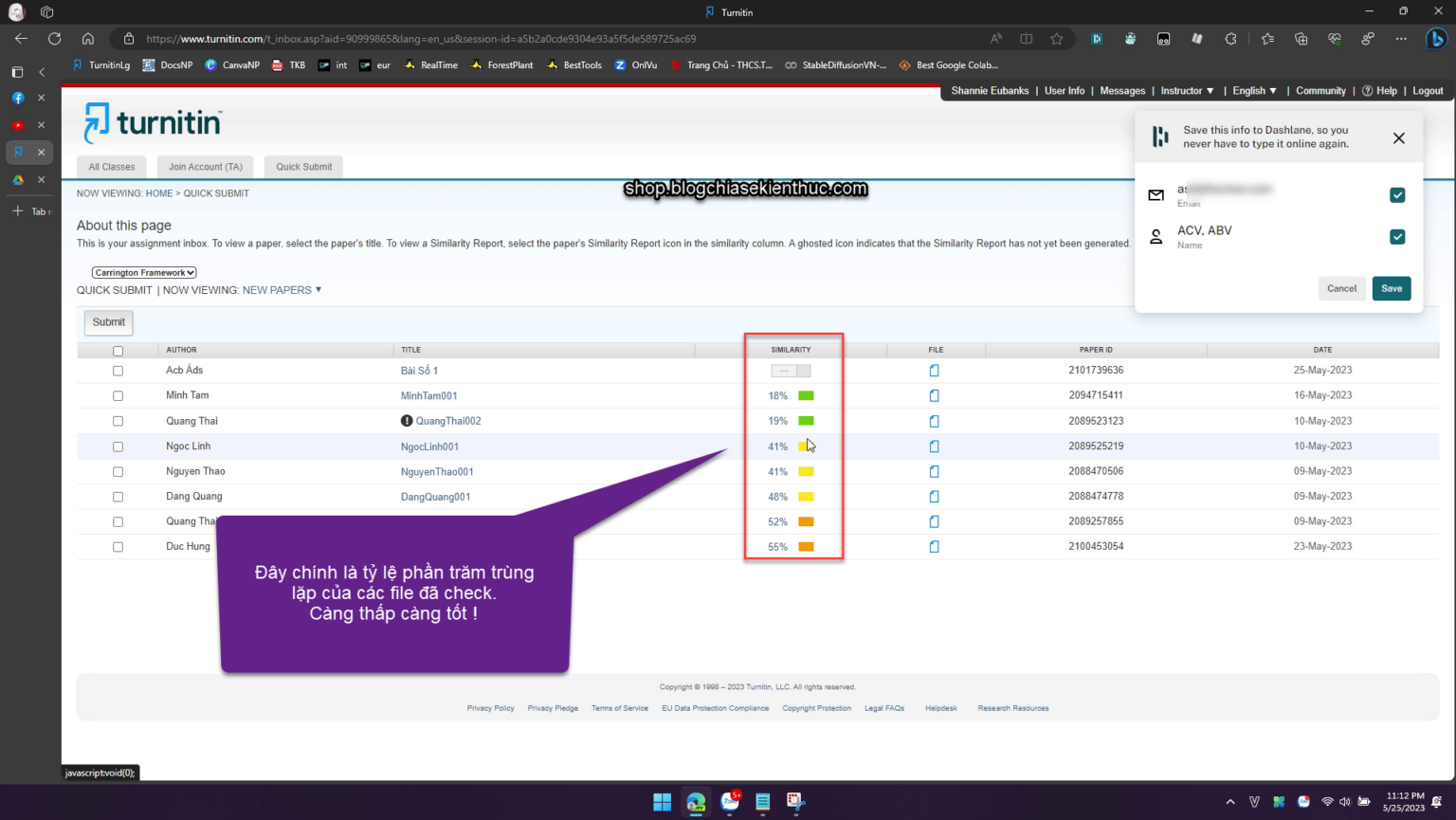Reload the page with refresh icon
This screenshot has width=1456, height=820.
pyautogui.click(x=54, y=39)
